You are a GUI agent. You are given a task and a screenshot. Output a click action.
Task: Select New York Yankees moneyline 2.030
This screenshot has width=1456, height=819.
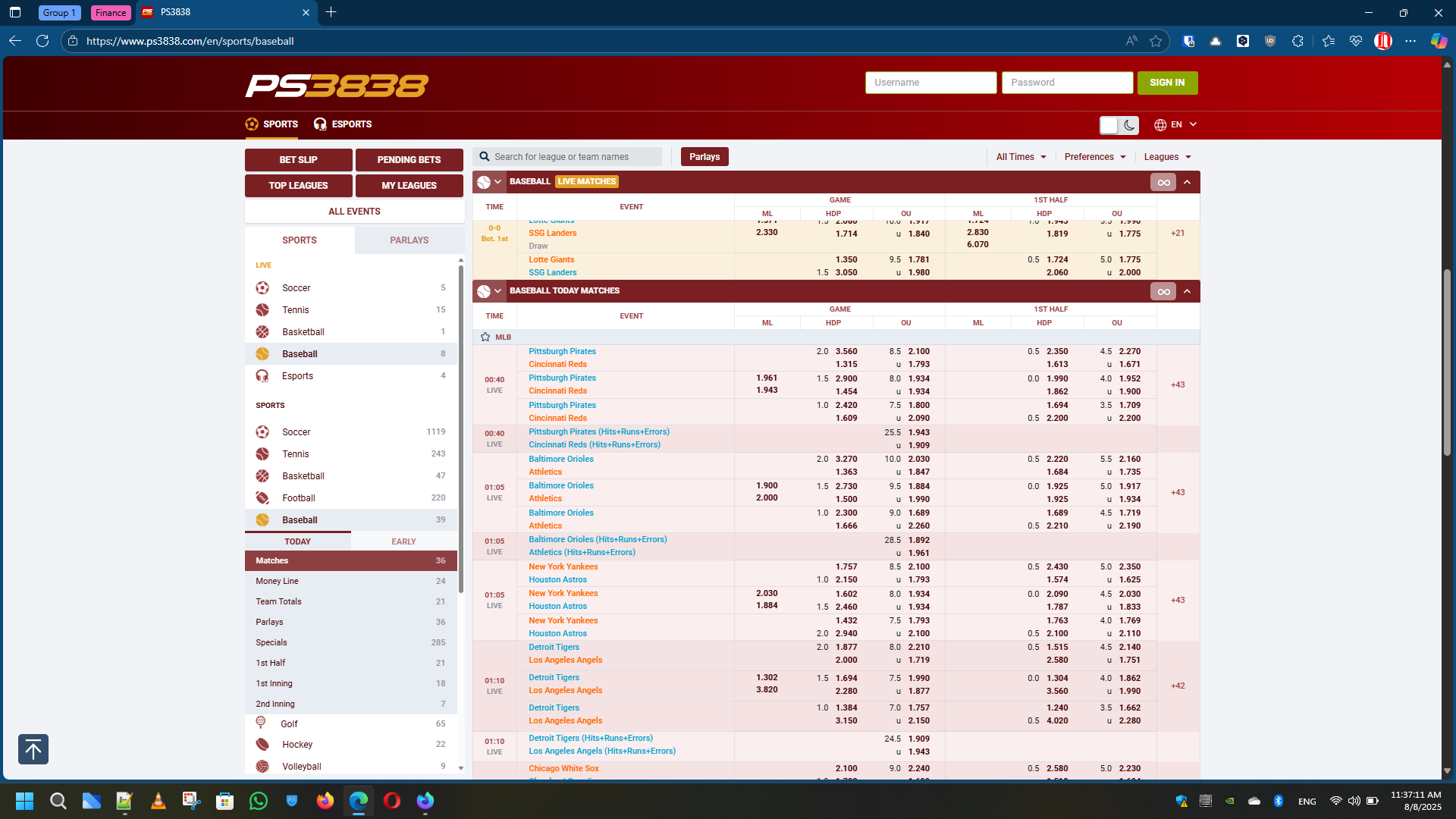pyautogui.click(x=767, y=594)
